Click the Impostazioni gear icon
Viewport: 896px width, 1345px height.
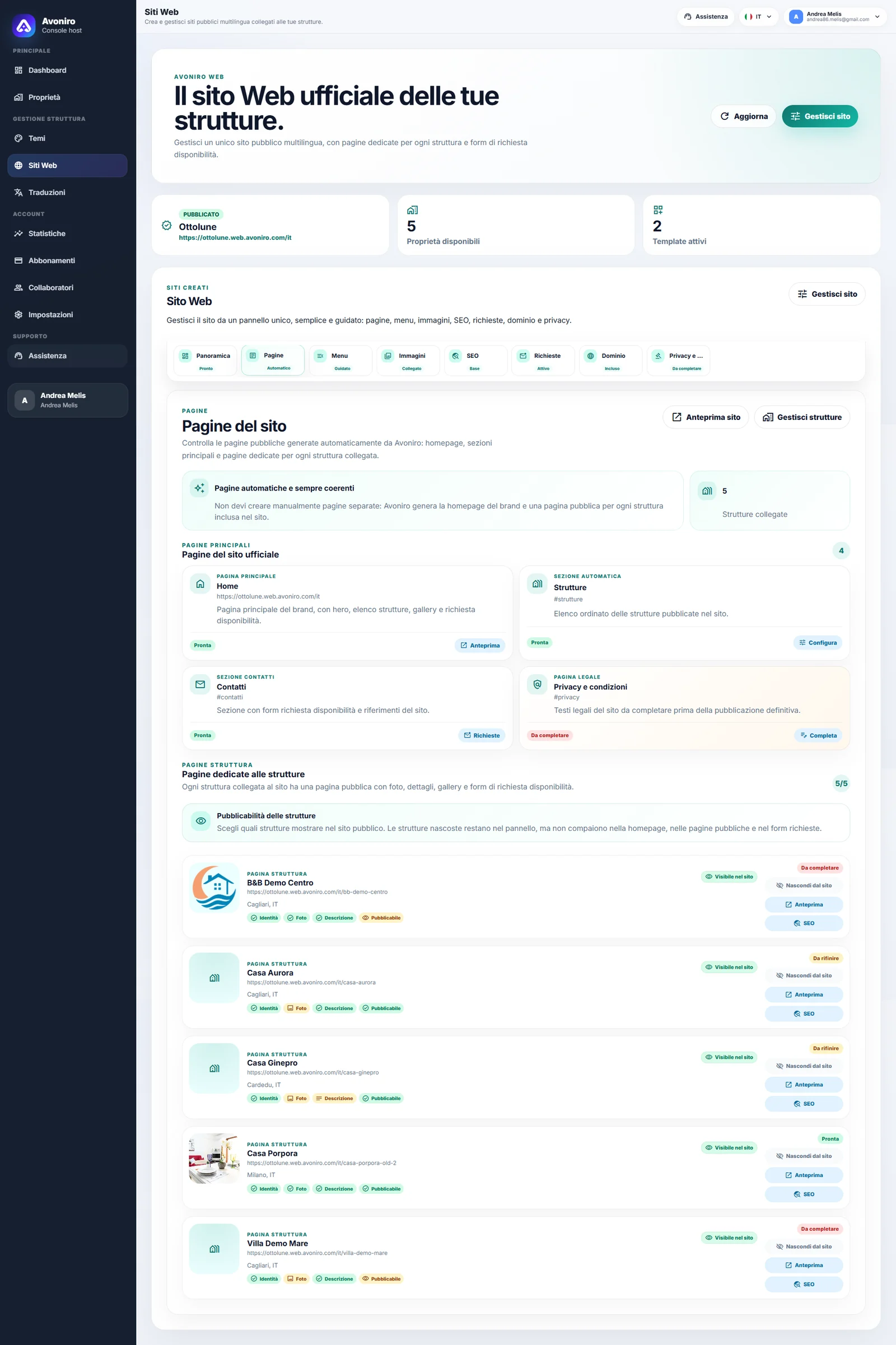[x=18, y=315]
